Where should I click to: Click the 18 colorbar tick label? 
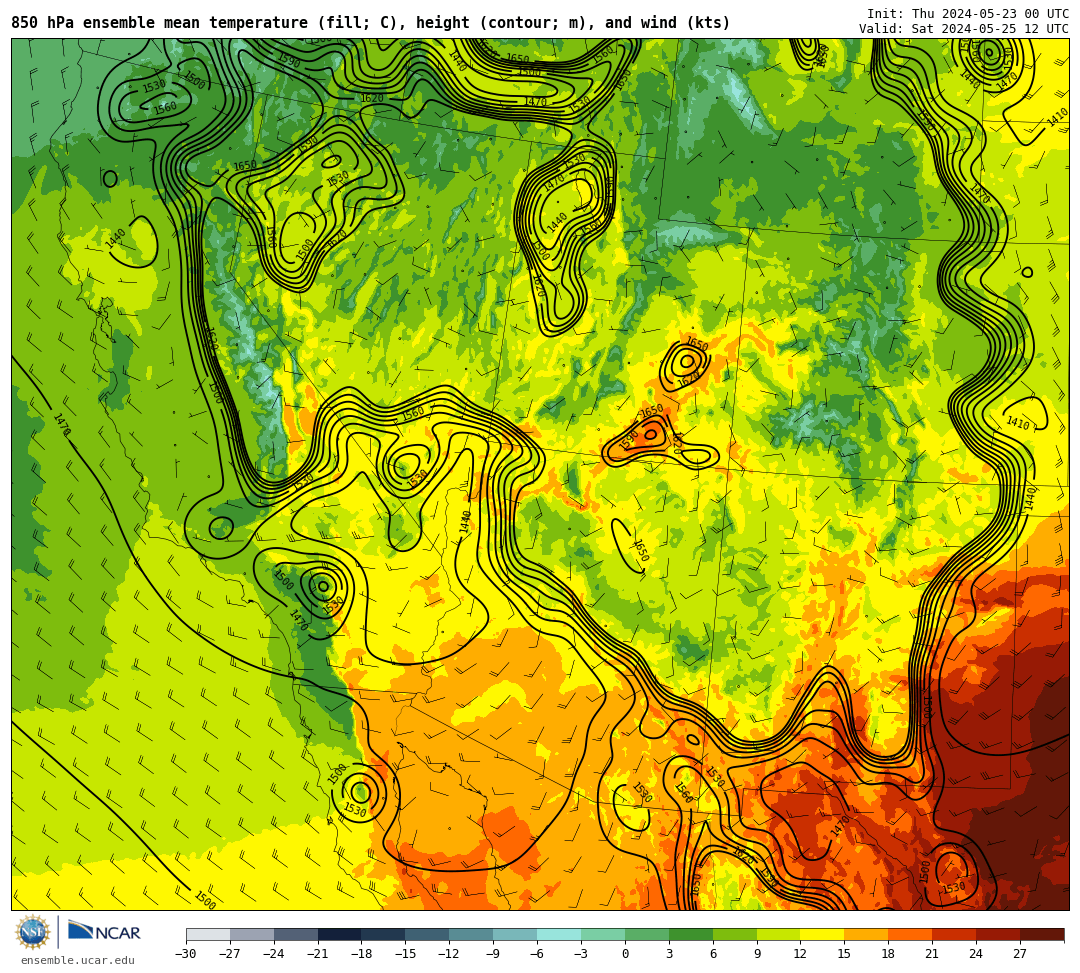pos(889,954)
